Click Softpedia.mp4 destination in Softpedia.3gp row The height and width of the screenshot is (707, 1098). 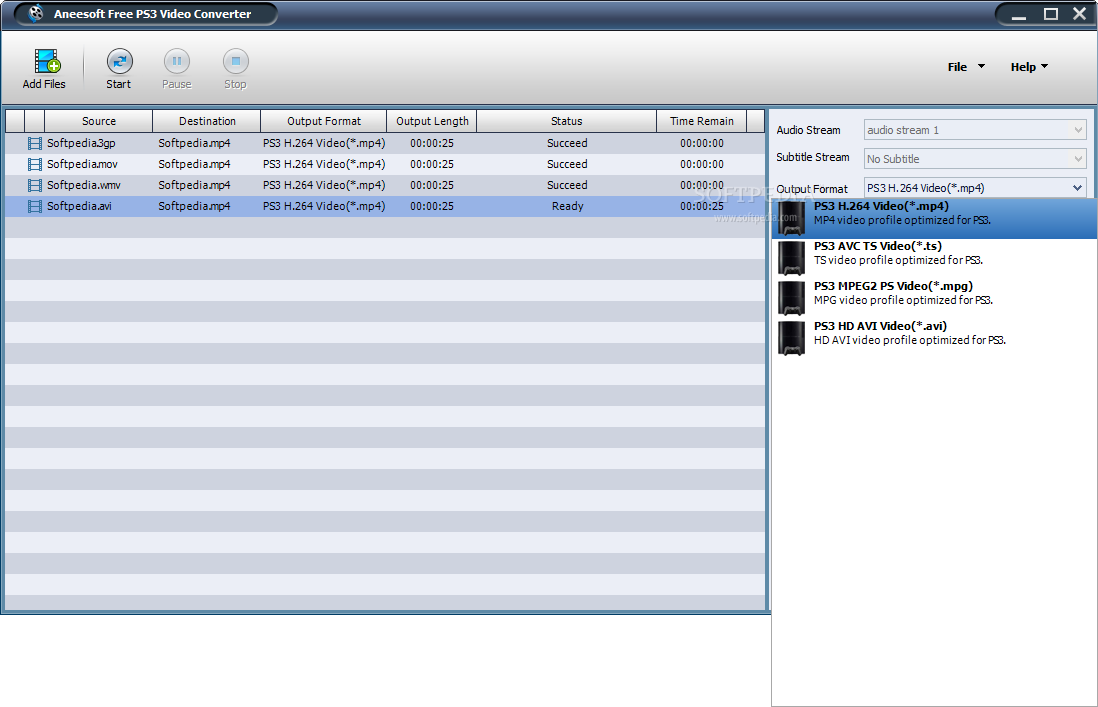tap(194, 144)
